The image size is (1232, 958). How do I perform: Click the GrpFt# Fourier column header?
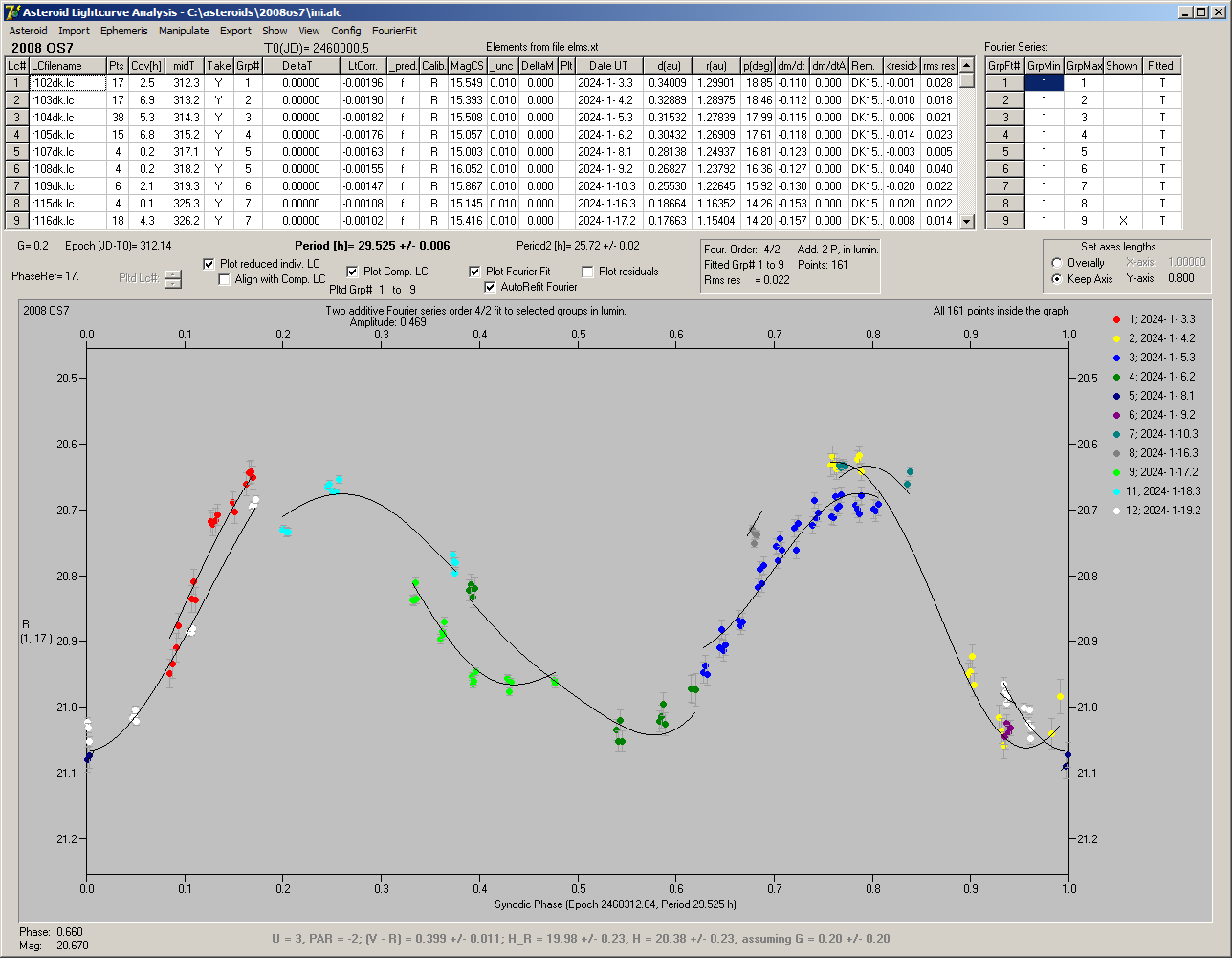tap(1005, 66)
